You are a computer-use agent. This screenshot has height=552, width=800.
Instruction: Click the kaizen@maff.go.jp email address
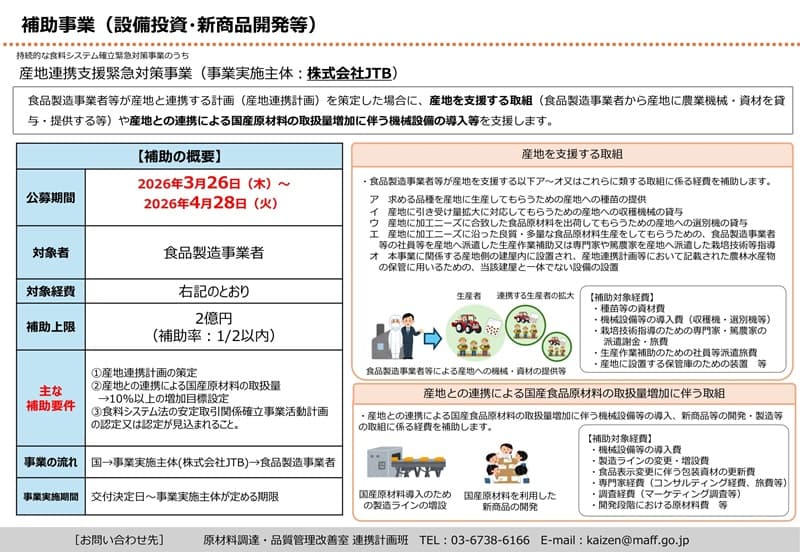click(638, 540)
